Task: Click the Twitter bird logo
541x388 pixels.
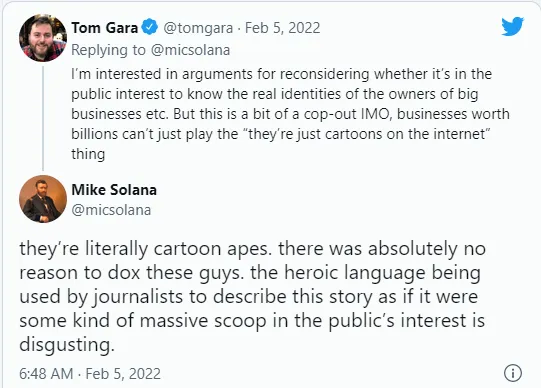Action: [512, 26]
